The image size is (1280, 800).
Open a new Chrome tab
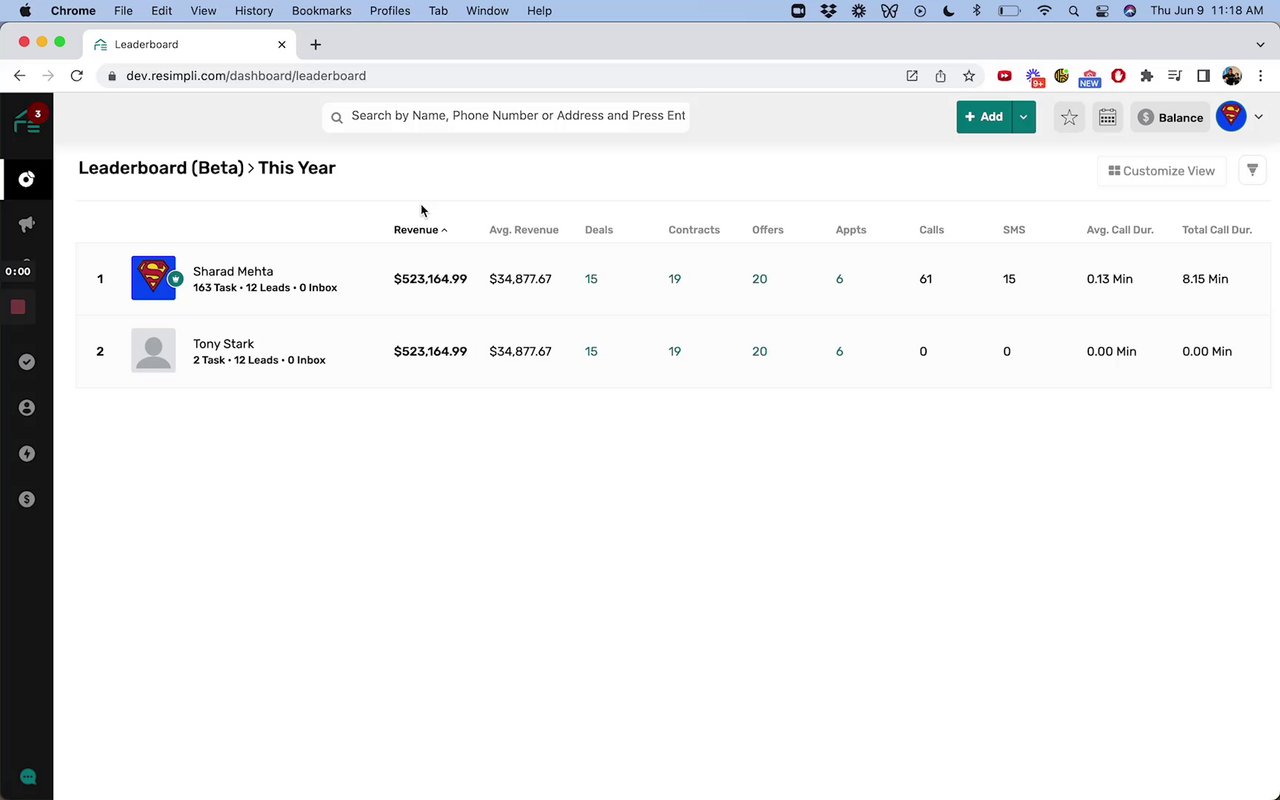(315, 44)
